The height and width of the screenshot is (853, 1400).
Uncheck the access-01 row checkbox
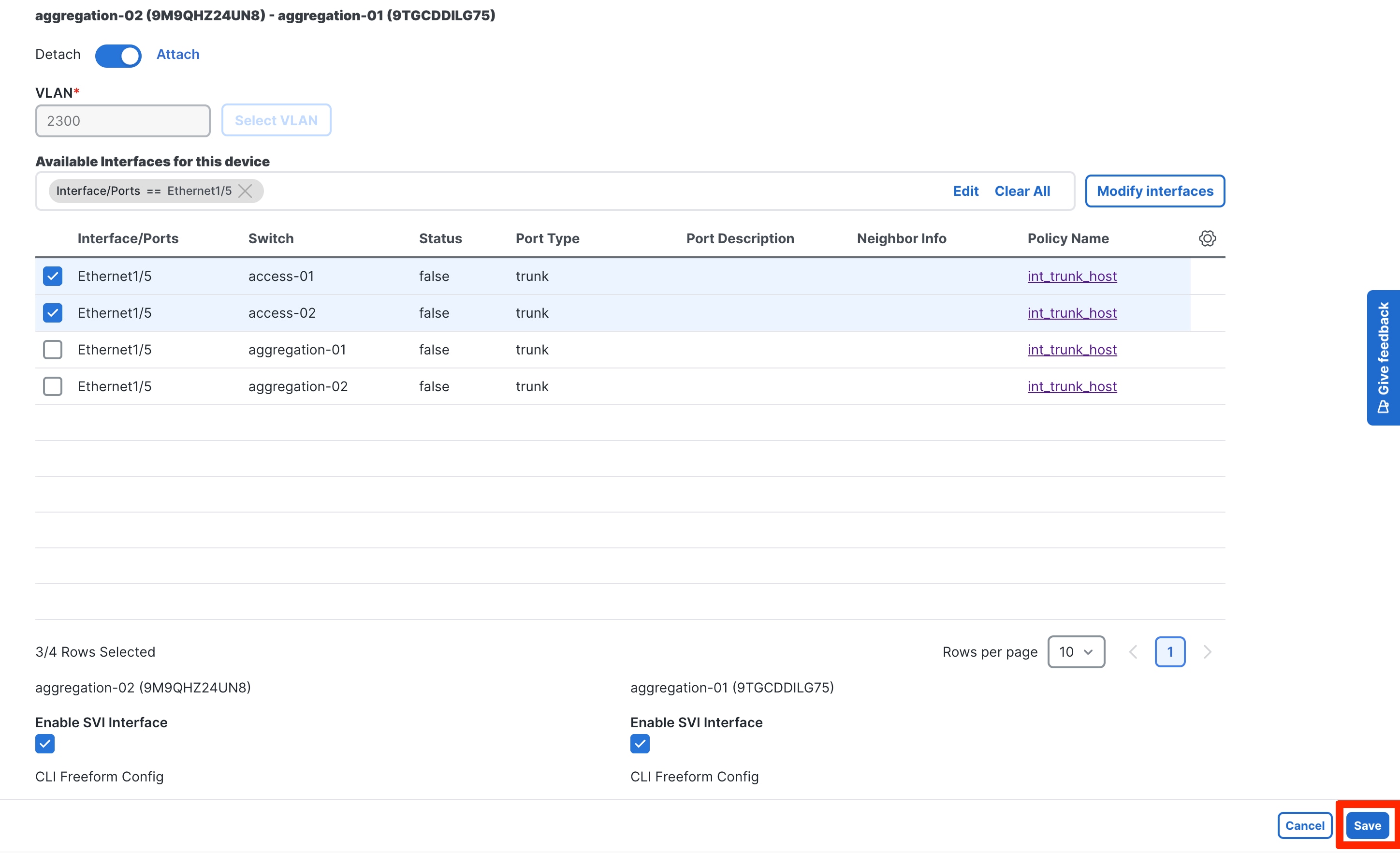(x=52, y=276)
